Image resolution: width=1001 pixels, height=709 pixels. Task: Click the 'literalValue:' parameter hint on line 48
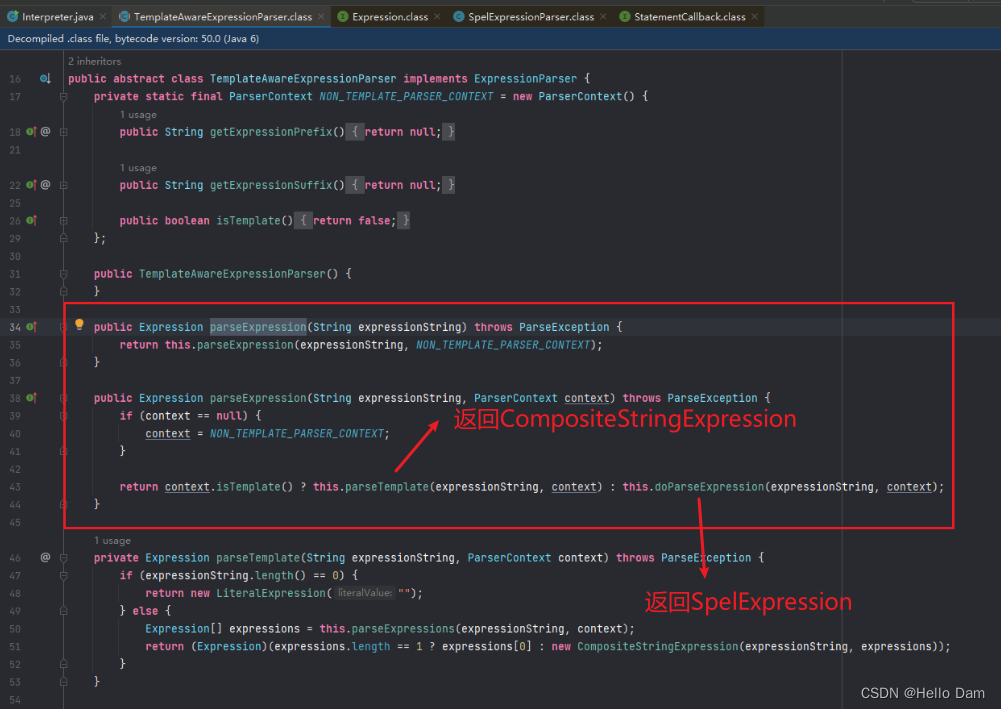(365, 593)
